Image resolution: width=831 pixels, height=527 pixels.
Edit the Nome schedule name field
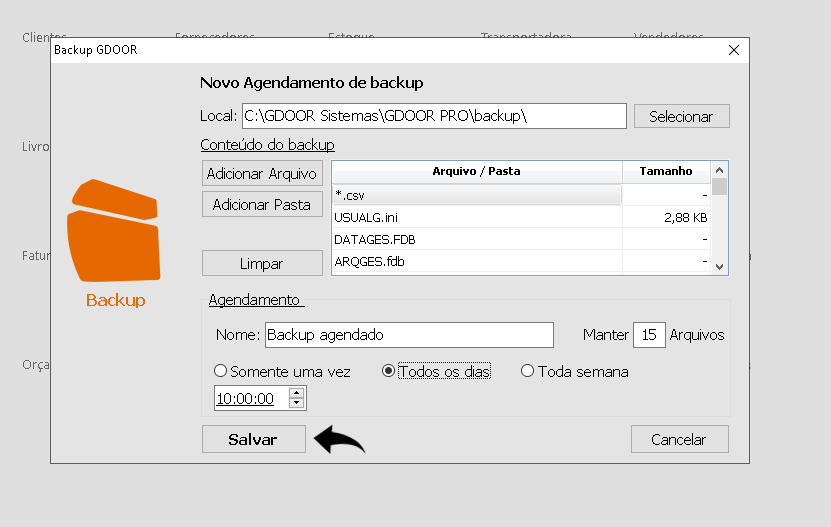coord(409,335)
